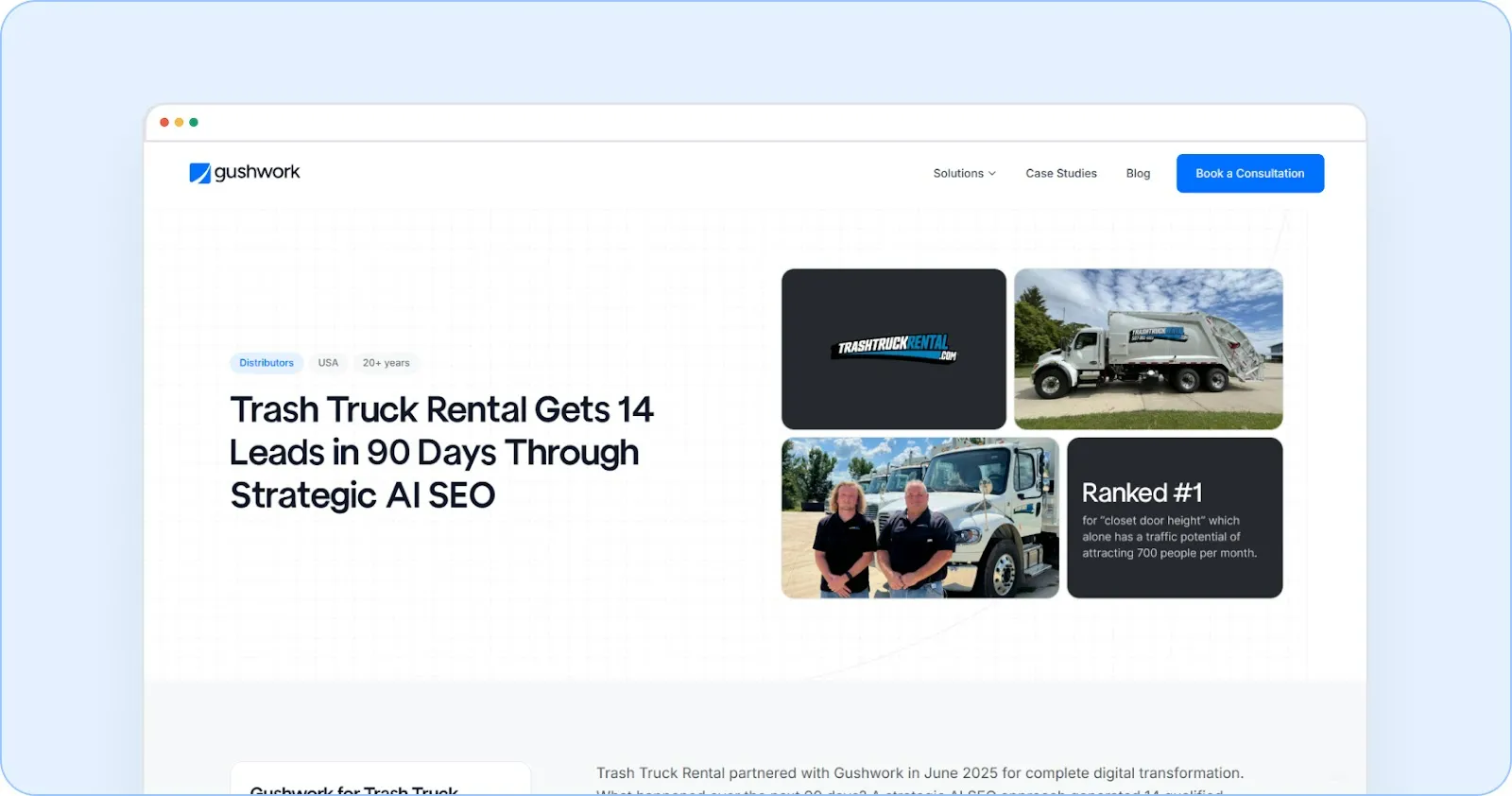Click the green window maximize dot

coord(194,122)
